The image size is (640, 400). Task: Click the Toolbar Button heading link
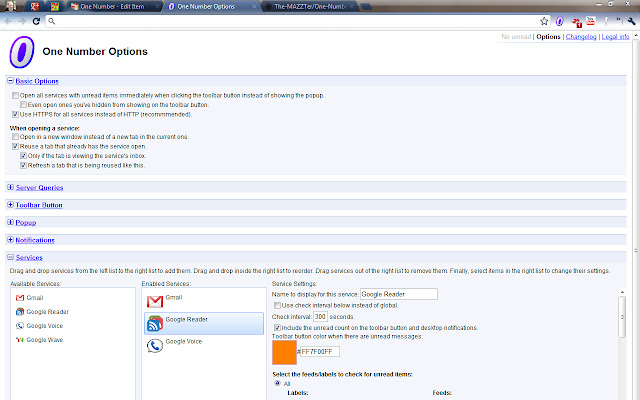[x=39, y=205]
